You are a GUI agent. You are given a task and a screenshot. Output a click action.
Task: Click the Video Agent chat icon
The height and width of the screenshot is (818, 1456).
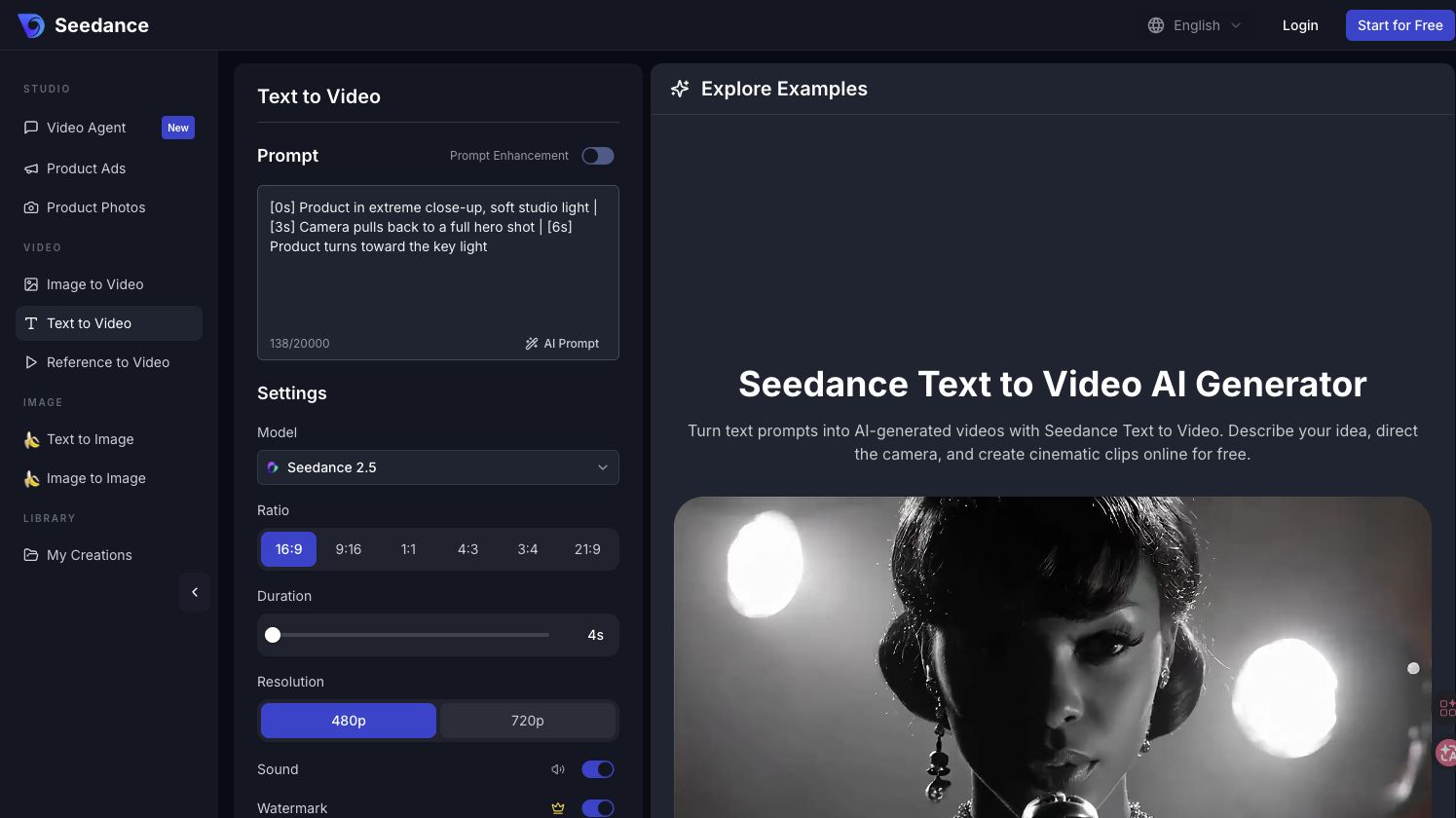click(31, 128)
